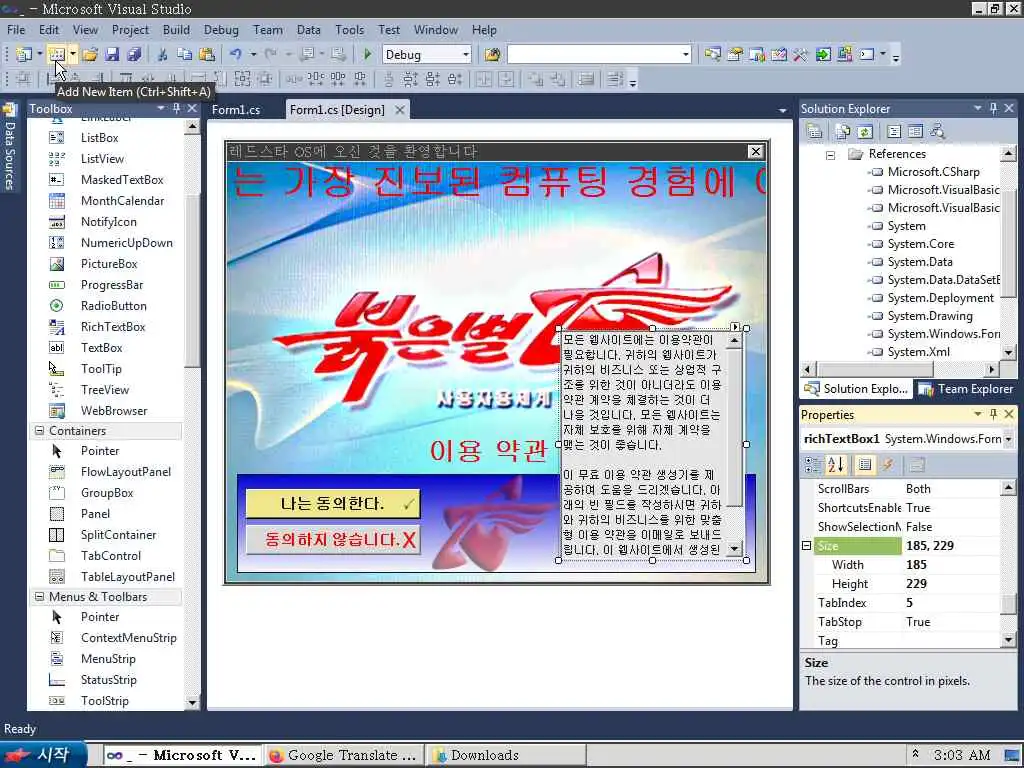
Task: Open the Add New Item dropdown arrow
Action: tap(73, 54)
